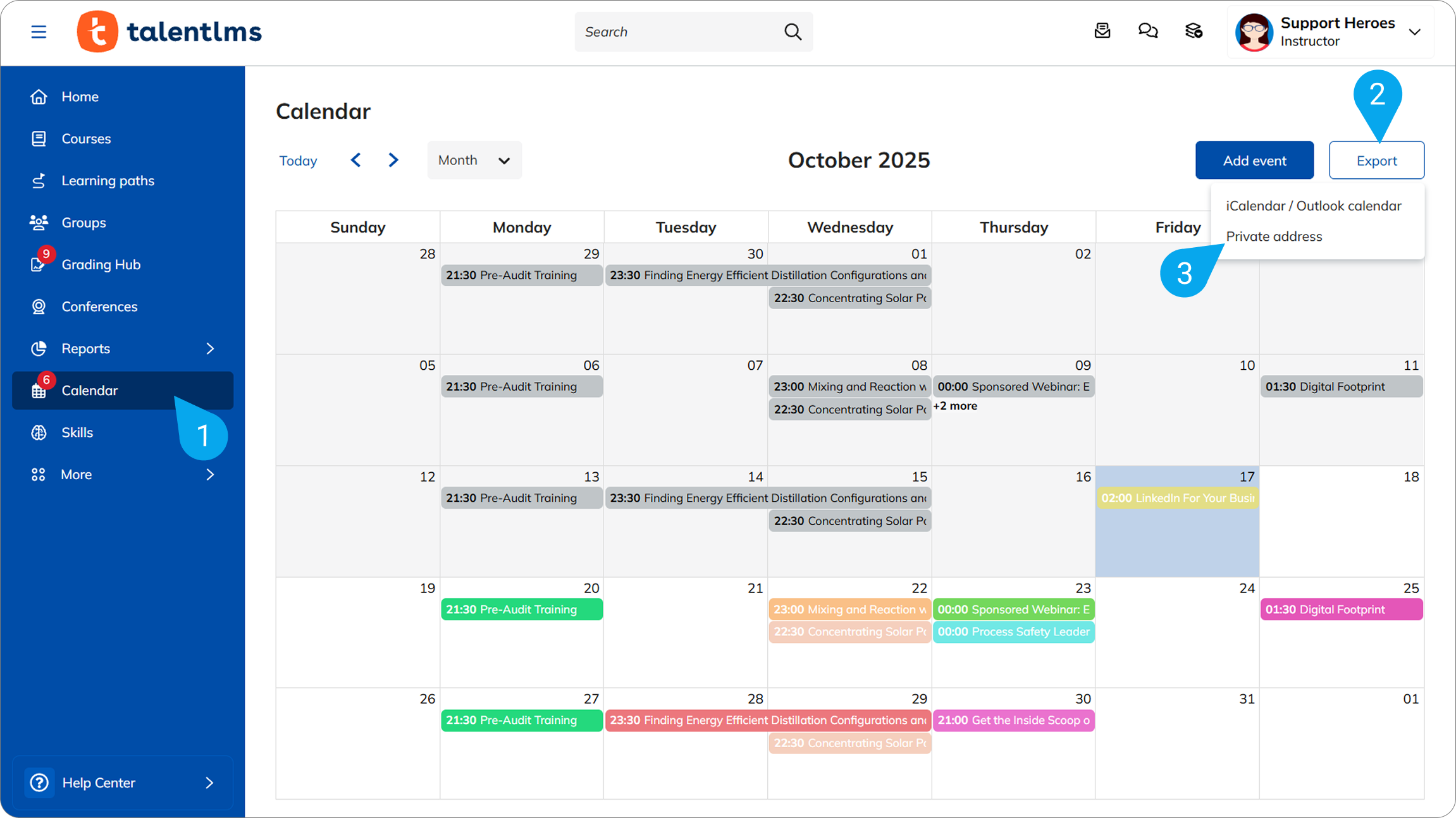Select iCalendar / Outlook calendar option

point(1313,206)
